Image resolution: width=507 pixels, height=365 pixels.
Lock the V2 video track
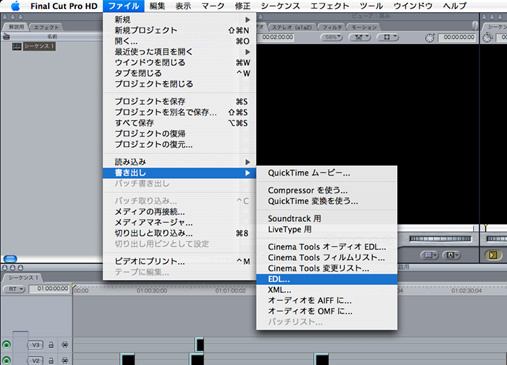pos(51,360)
